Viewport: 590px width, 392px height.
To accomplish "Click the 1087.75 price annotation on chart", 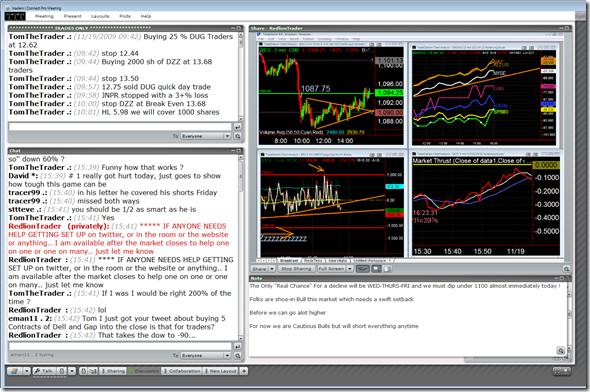I will tap(315, 89).
